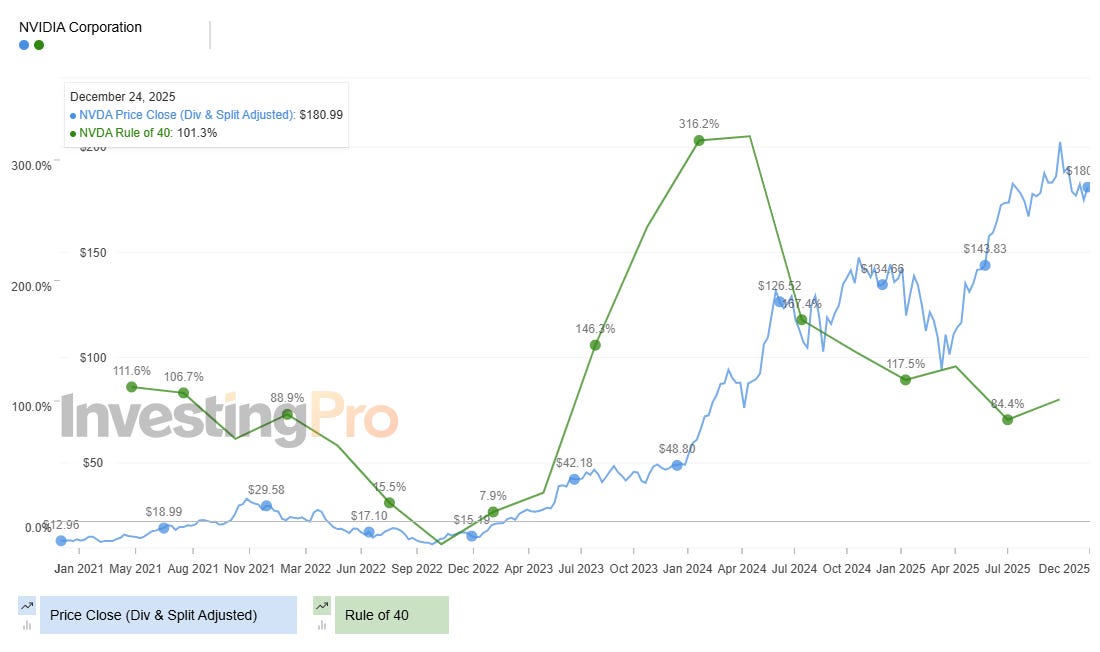Viewport: 1100px width, 652px height.
Task: Click the Apr 2023 x-axis label
Action: tap(528, 568)
